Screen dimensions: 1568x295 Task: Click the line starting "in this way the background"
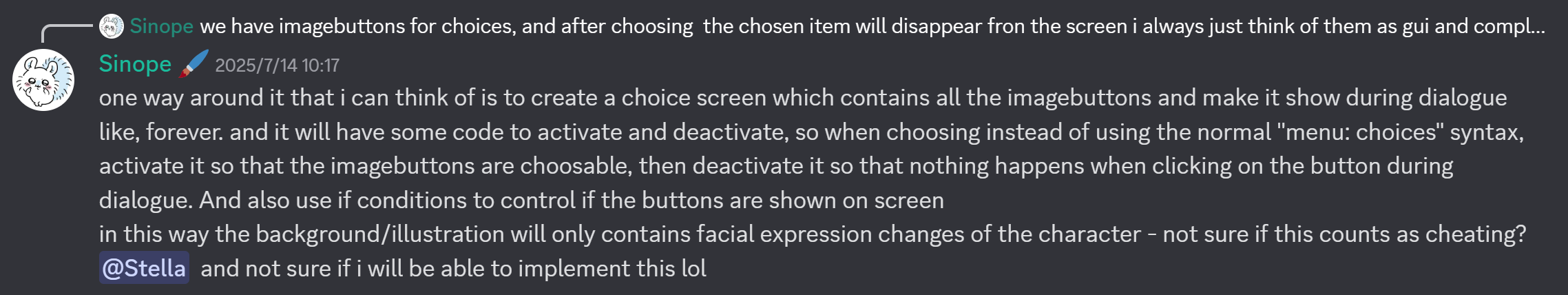(813, 234)
